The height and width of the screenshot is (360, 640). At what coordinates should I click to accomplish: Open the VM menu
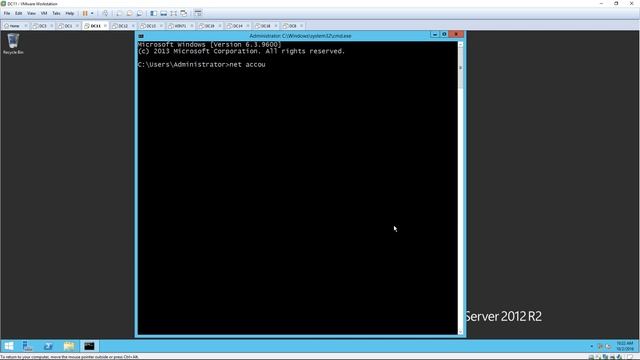[x=44, y=13]
